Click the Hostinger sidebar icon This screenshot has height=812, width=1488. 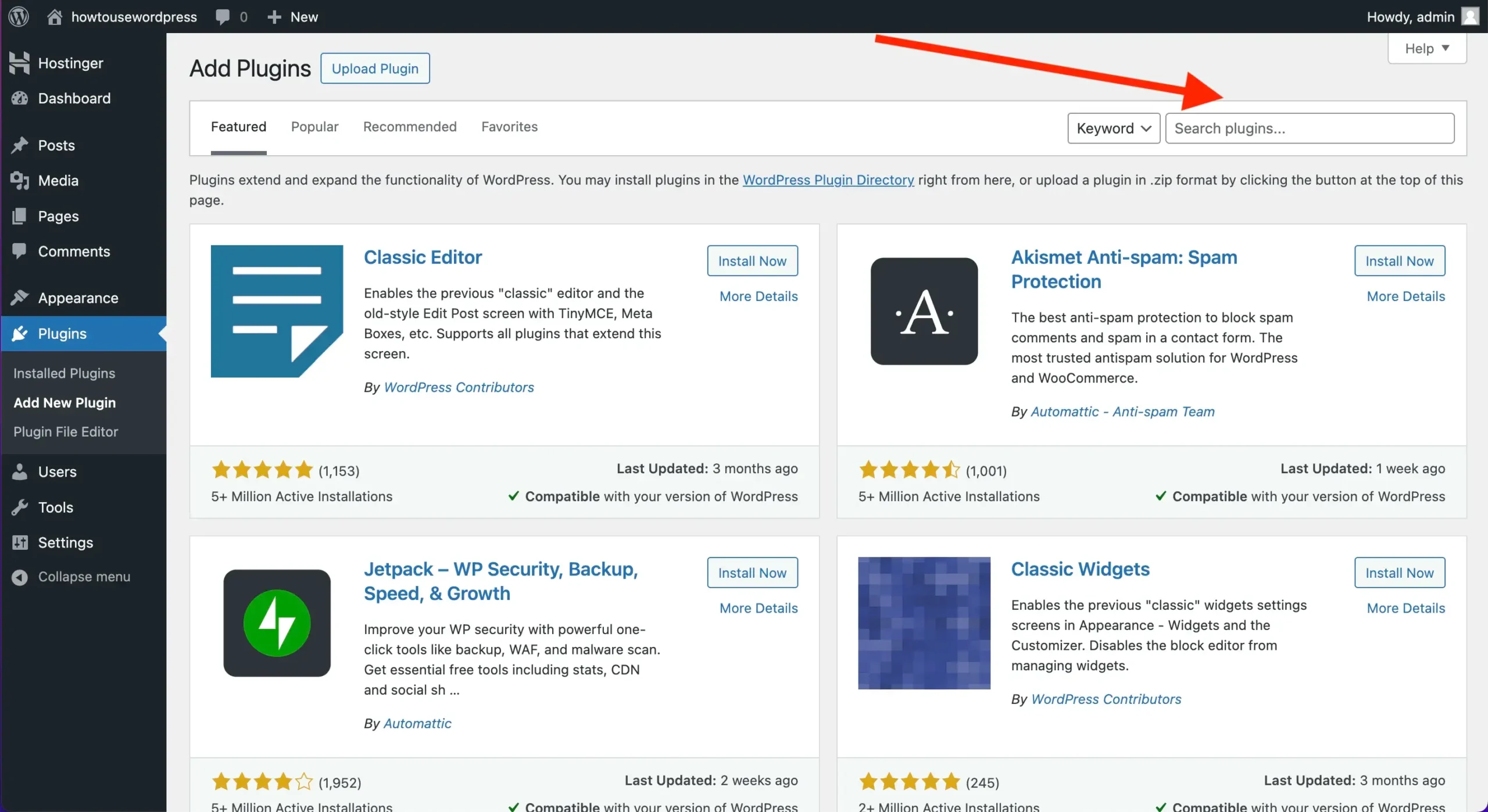click(x=19, y=63)
